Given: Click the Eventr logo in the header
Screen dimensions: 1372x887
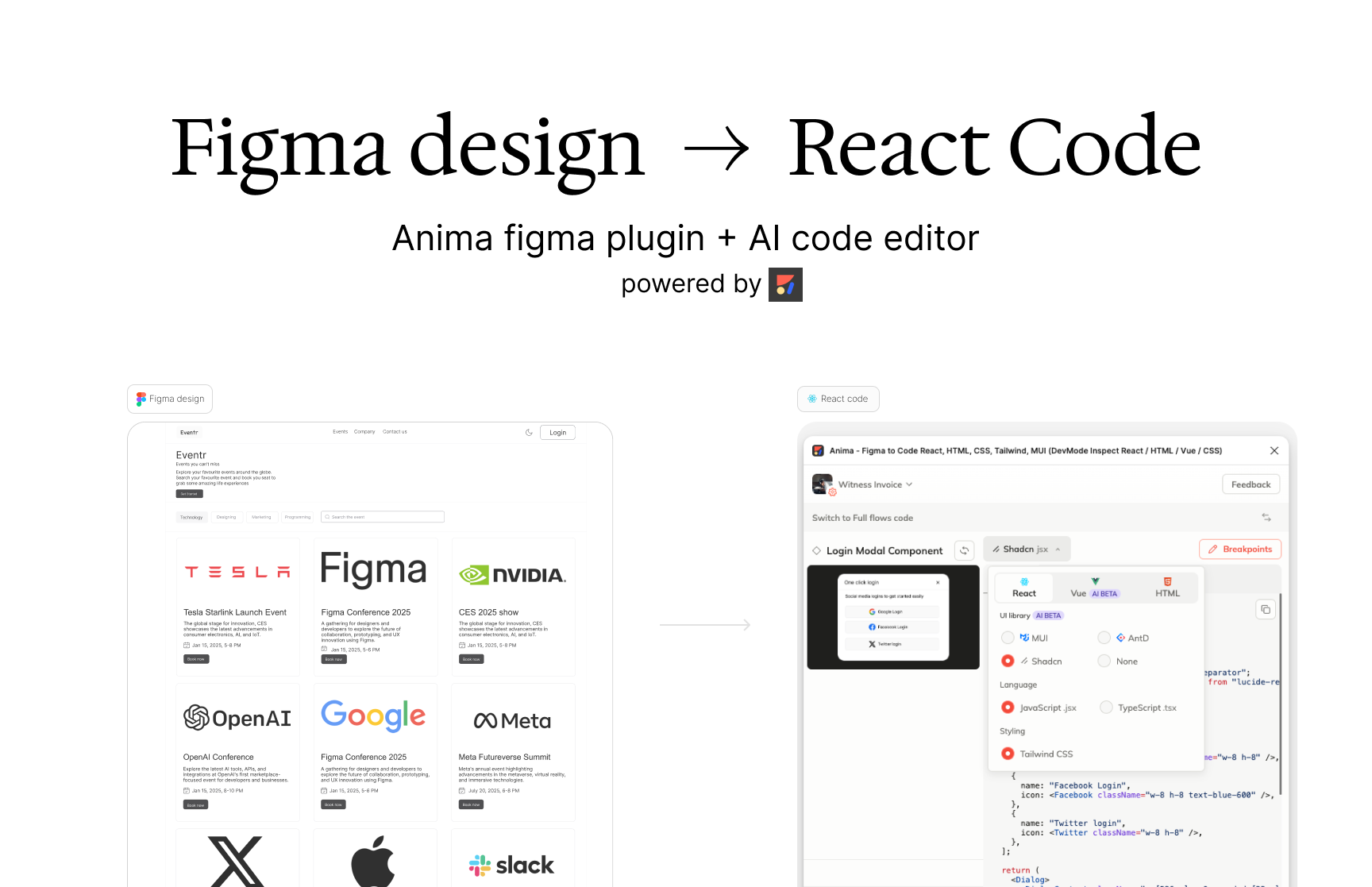Looking at the screenshot, I should click(x=189, y=433).
